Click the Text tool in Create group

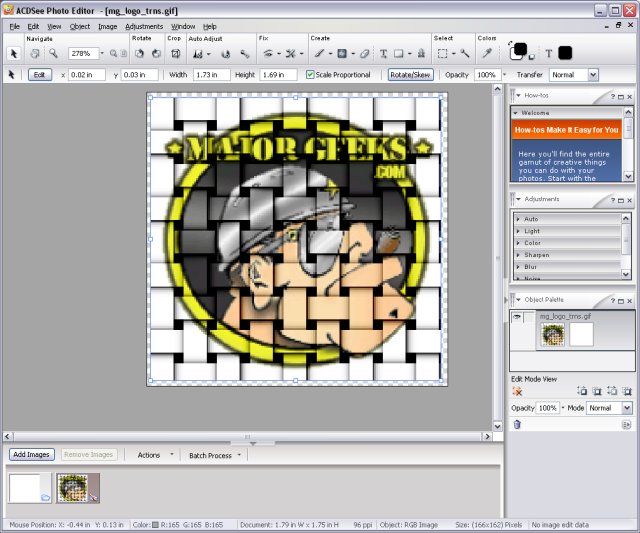pyautogui.click(x=383, y=53)
